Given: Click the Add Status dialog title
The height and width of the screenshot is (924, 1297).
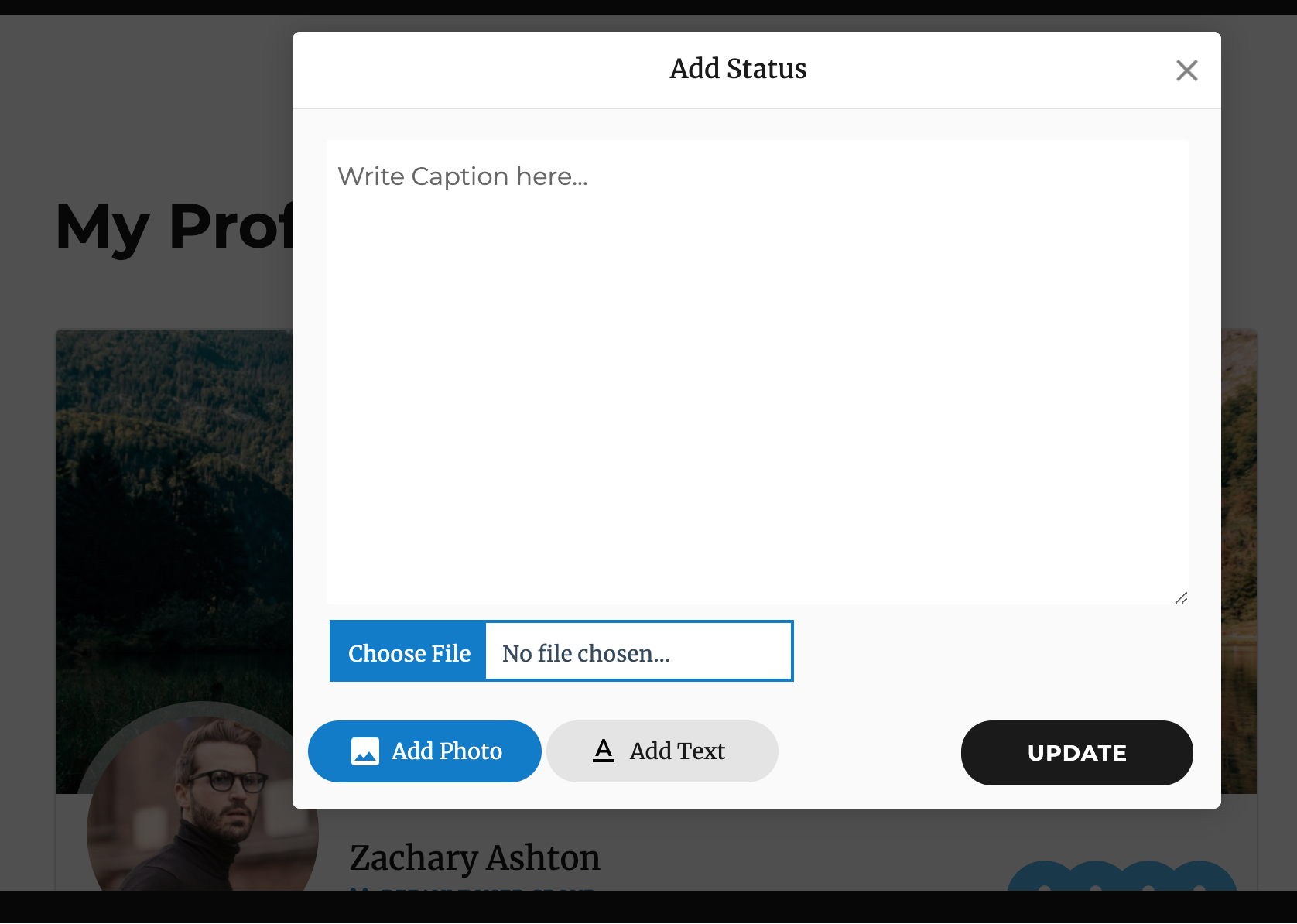Looking at the screenshot, I should pos(737,69).
